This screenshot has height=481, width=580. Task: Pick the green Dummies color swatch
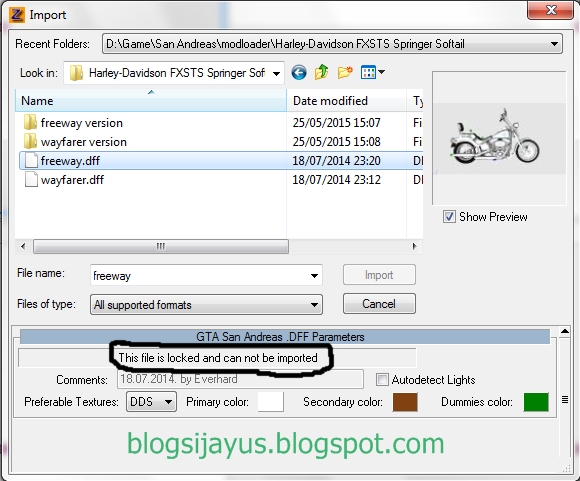[536, 402]
